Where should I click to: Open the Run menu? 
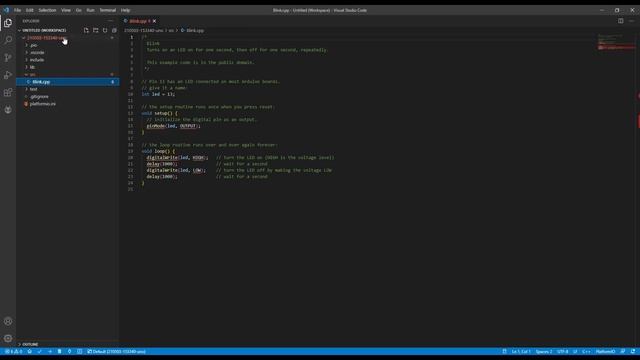(90, 10)
